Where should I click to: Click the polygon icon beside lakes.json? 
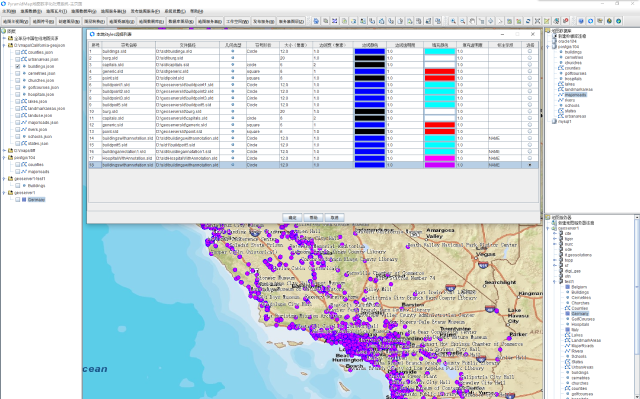click(x=24, y=101)
